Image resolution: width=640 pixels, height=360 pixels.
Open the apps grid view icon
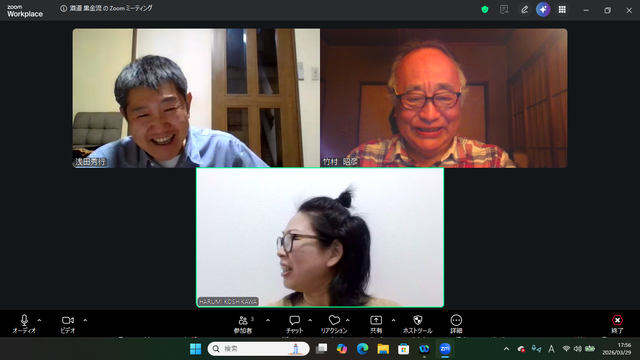point(562,9)
